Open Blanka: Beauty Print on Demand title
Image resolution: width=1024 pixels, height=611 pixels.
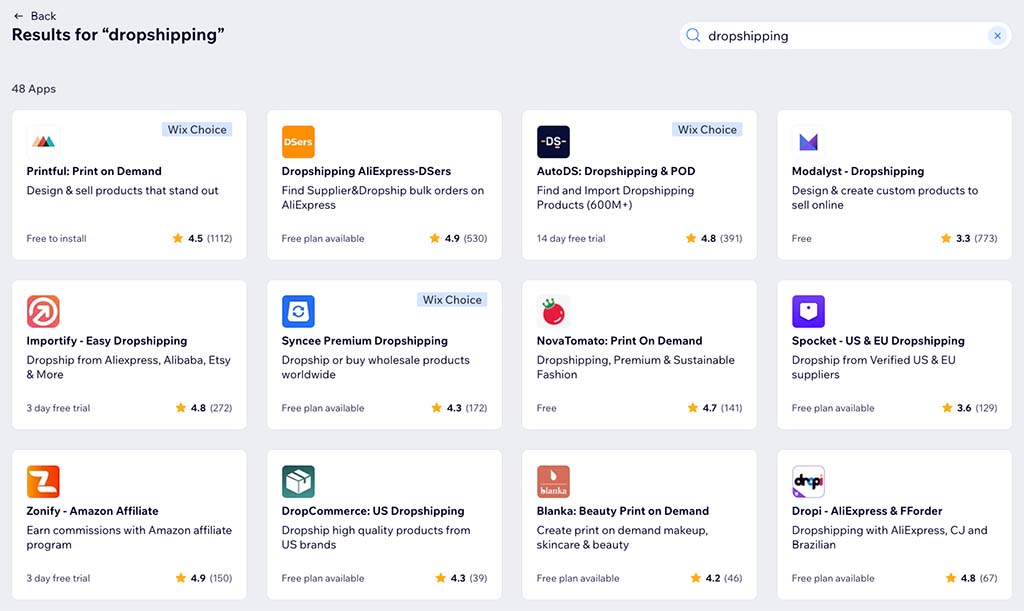coord(622,511)
